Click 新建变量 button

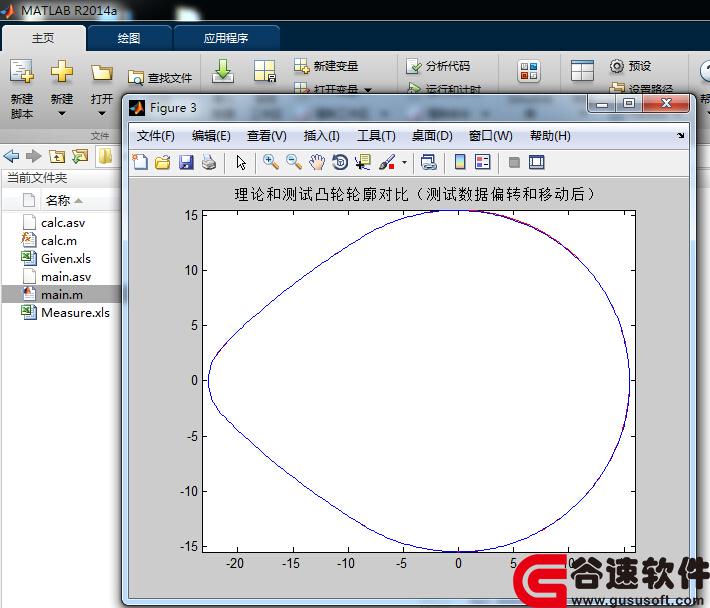(x=326, y=66)
